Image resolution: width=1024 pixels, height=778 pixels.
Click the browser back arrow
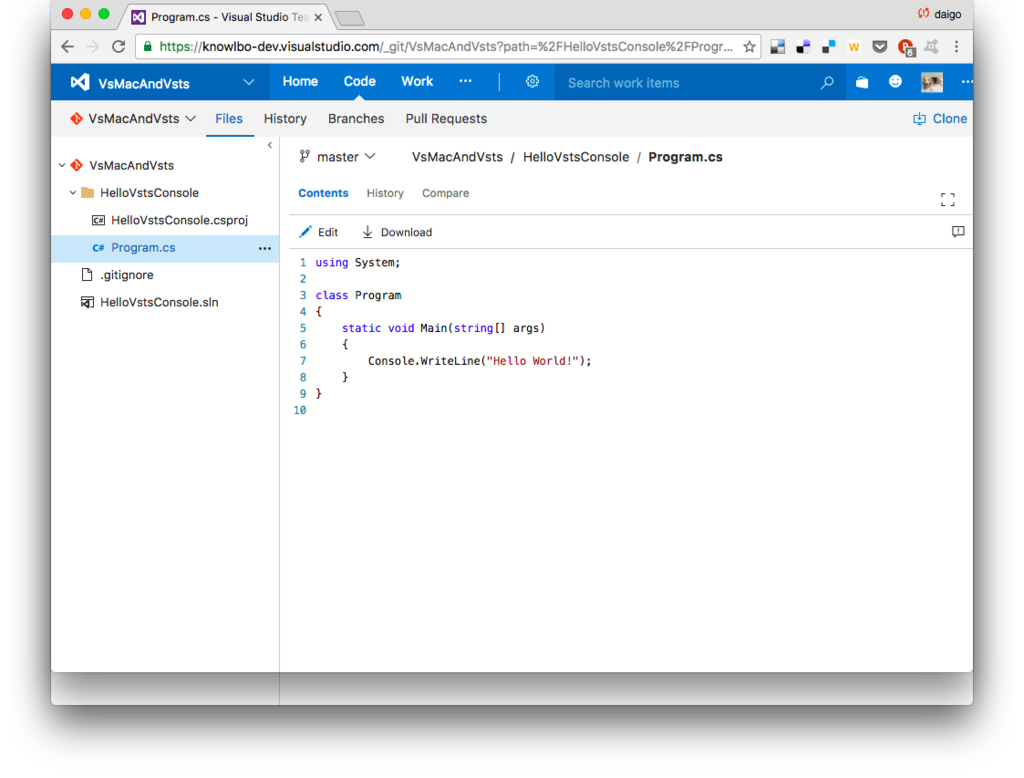tap(67, 46)
